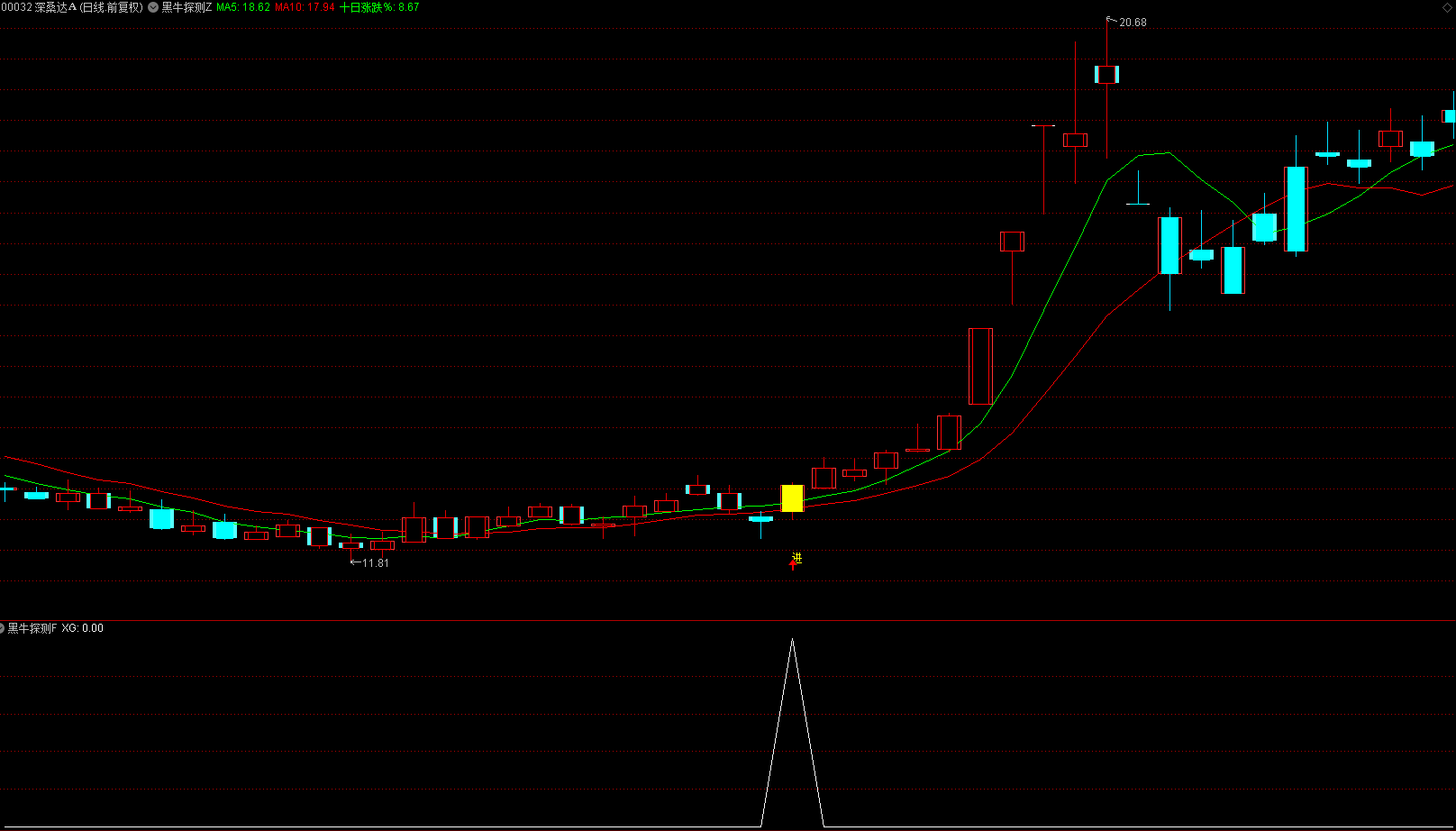Screen dimensions: 1456x831
Task: Click the MA5: 18.62 readout
Action: tap(243, 7)
